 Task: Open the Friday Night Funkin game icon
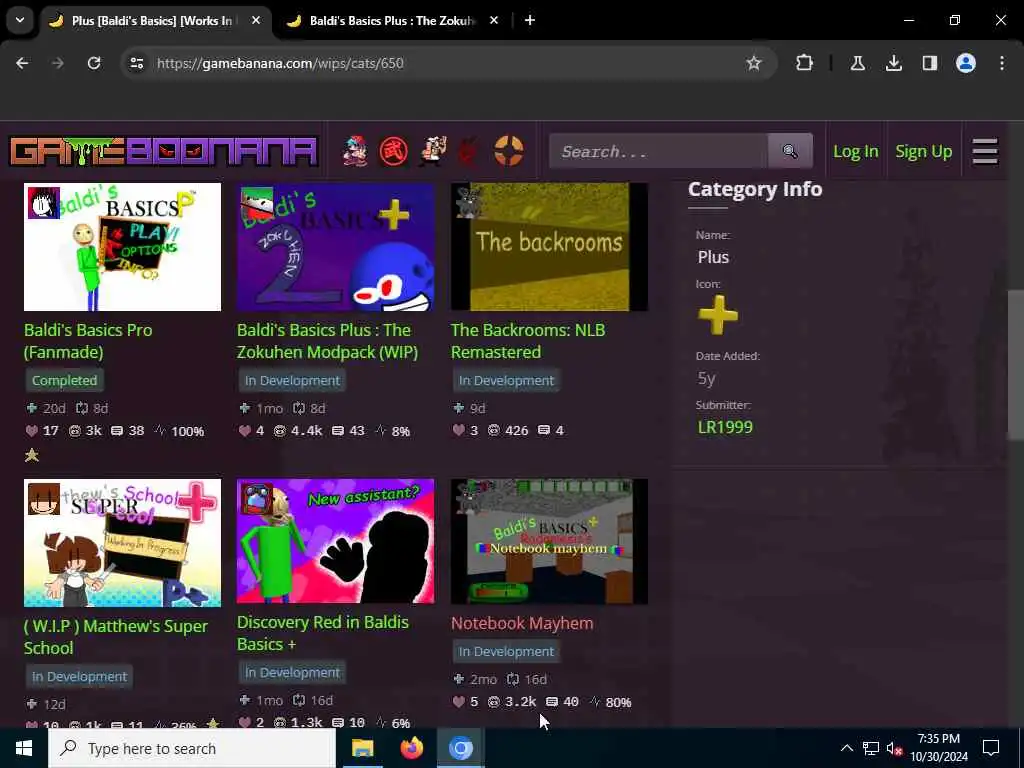click(x=356, y=152)
